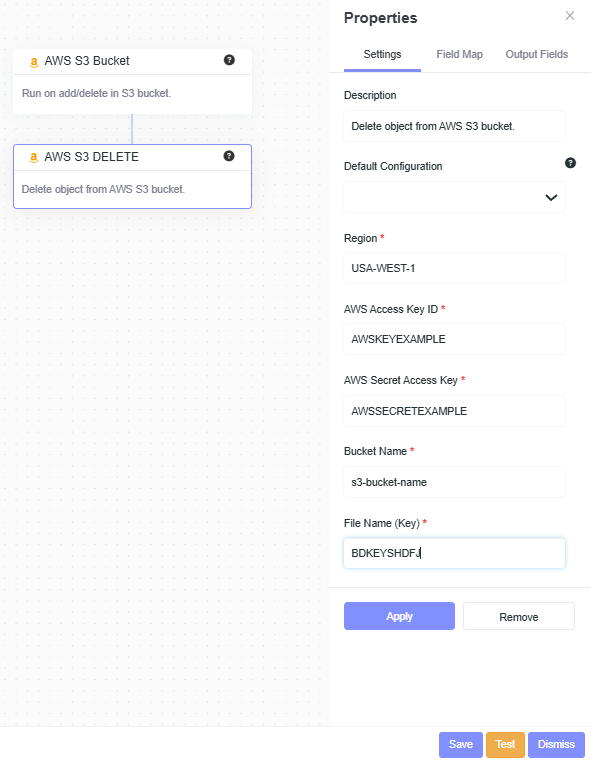
Task: Select the Bucket Name text box
Action: [454, 482]
